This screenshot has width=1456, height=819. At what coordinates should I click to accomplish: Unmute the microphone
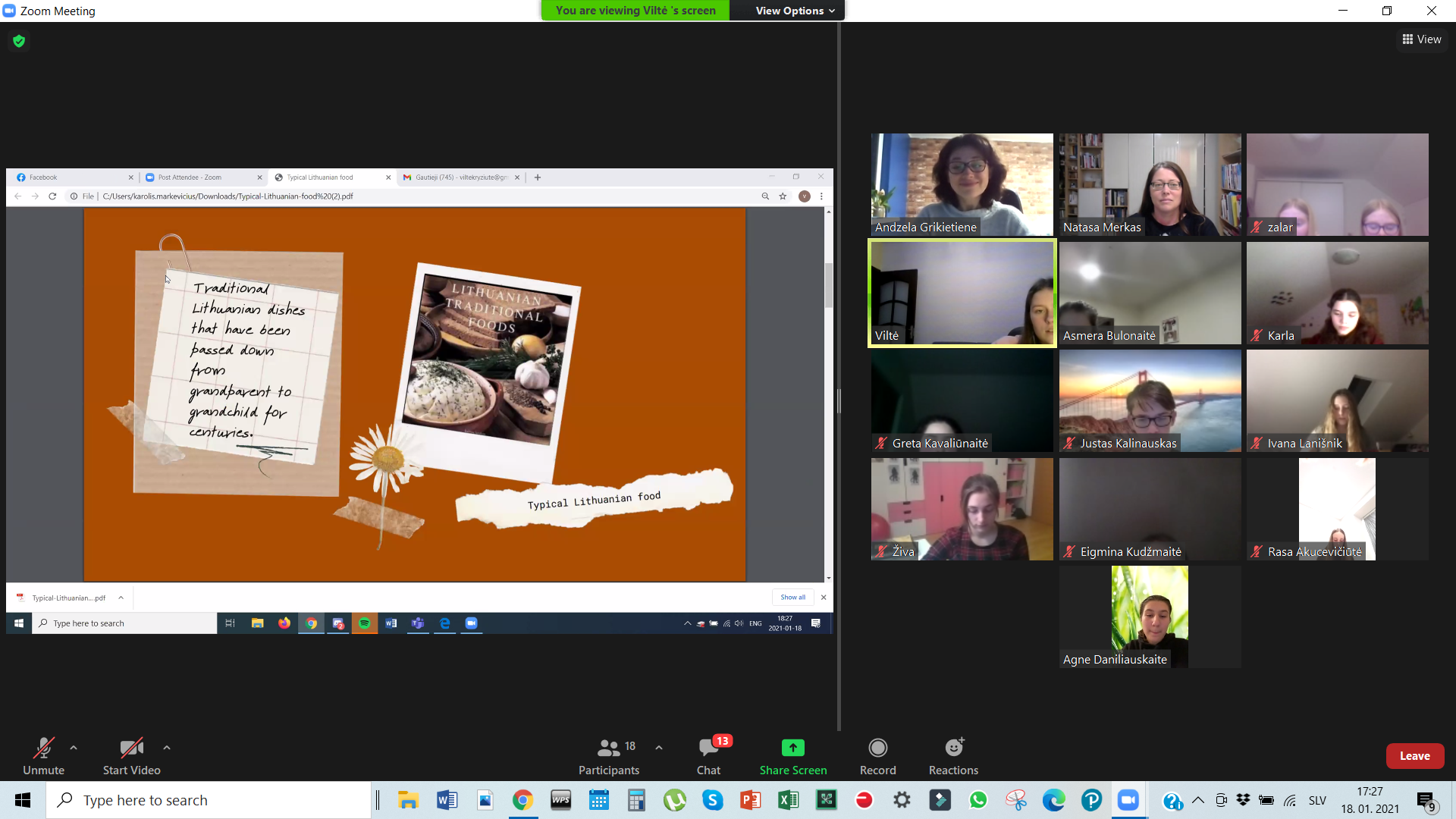[x=43, y=756]
